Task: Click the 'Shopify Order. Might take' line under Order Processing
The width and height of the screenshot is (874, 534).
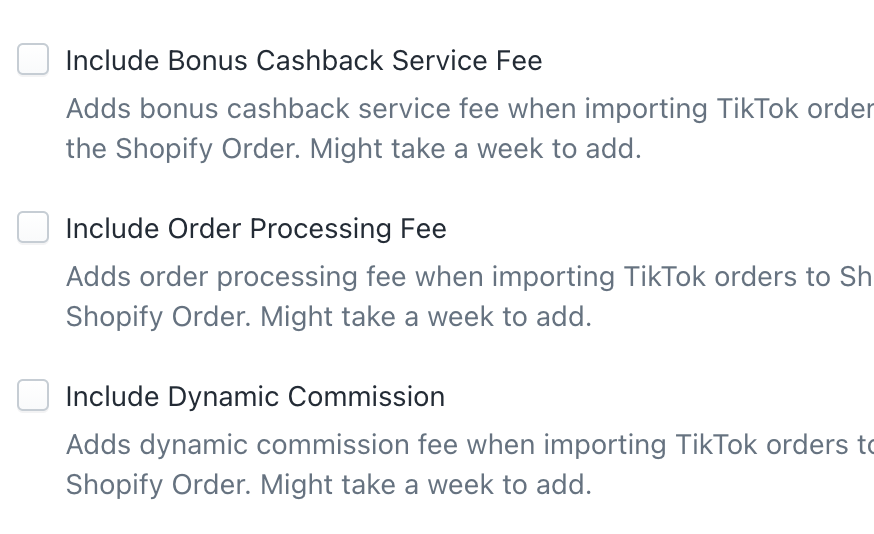Action: (329, 317)
